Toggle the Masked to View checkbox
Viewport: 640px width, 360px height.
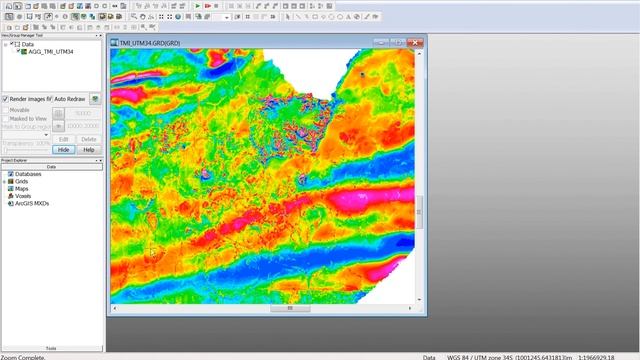(5, 118)
